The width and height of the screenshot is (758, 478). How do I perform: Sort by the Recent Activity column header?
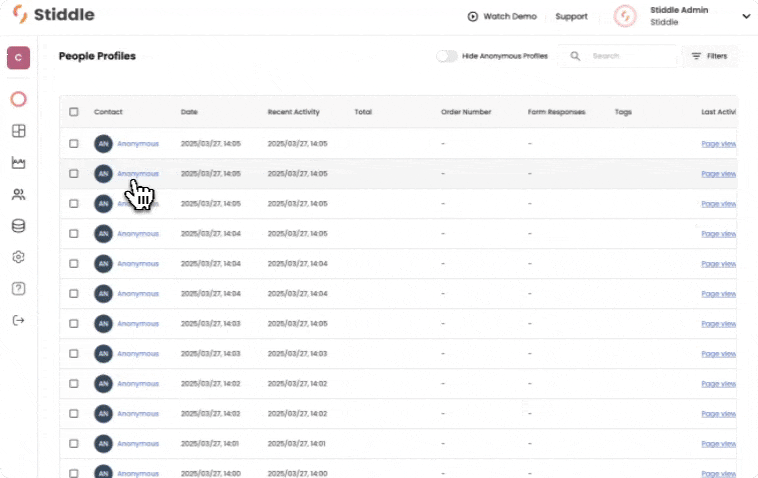tap(293, 112)
